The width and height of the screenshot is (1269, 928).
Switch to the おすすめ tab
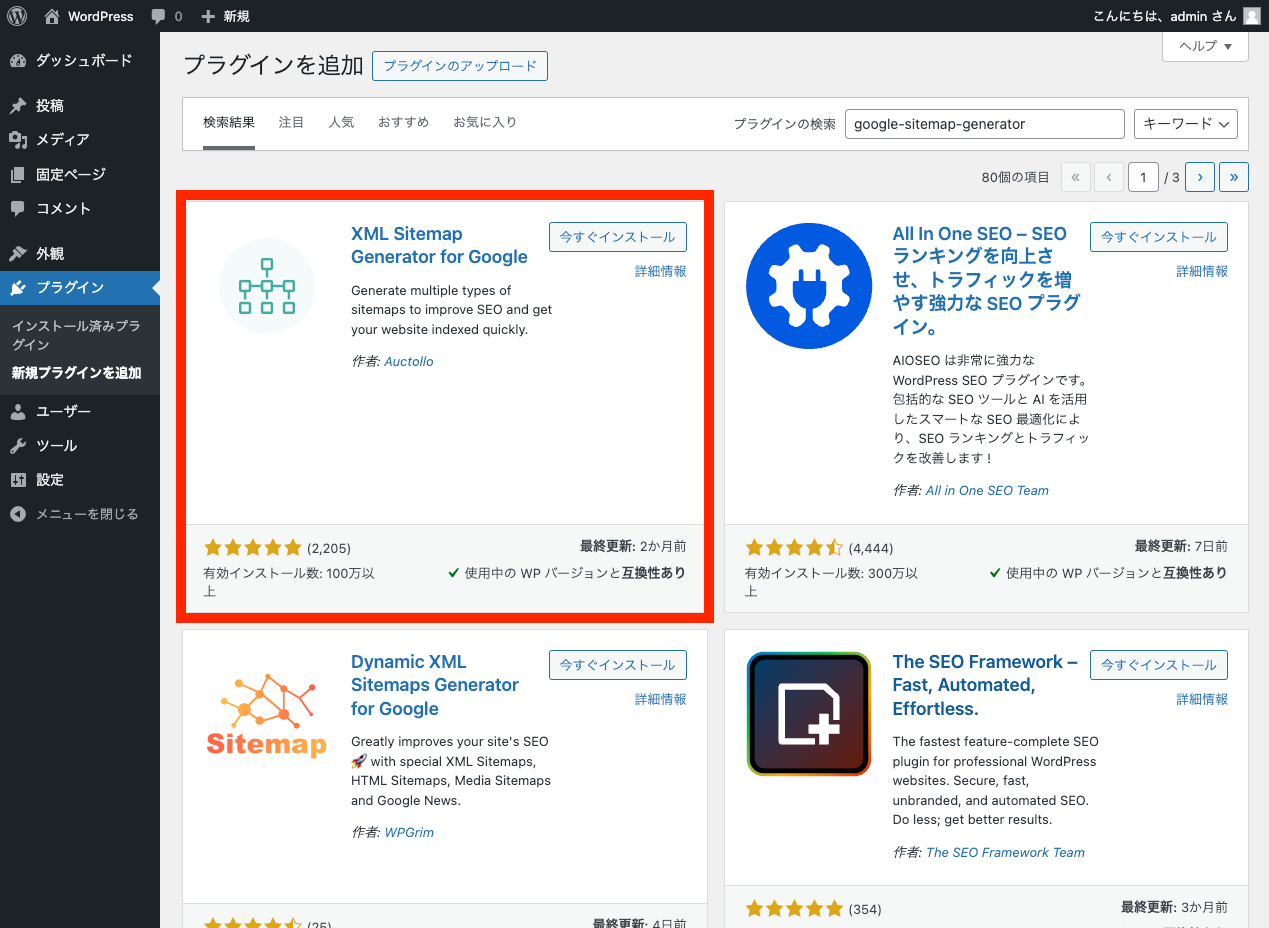coord(403,122)
